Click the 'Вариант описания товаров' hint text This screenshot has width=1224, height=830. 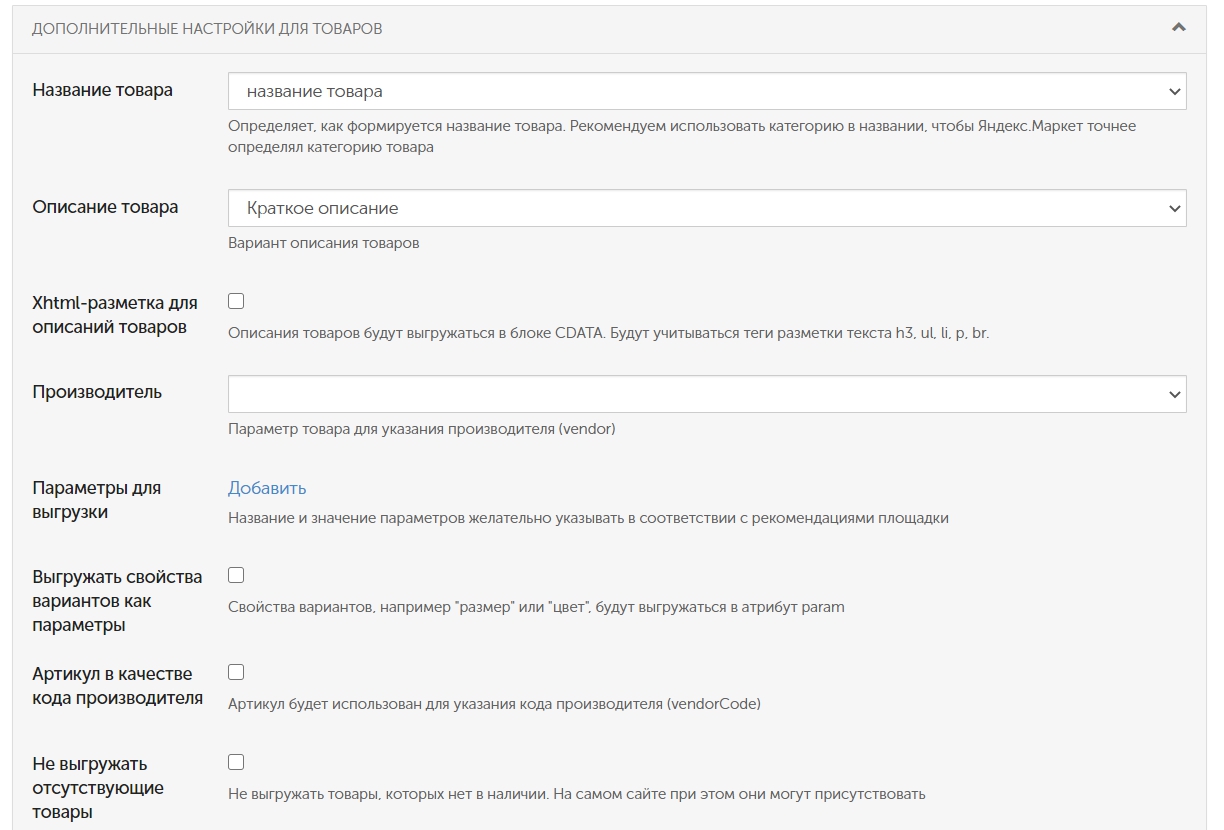(x=323, y=243)
